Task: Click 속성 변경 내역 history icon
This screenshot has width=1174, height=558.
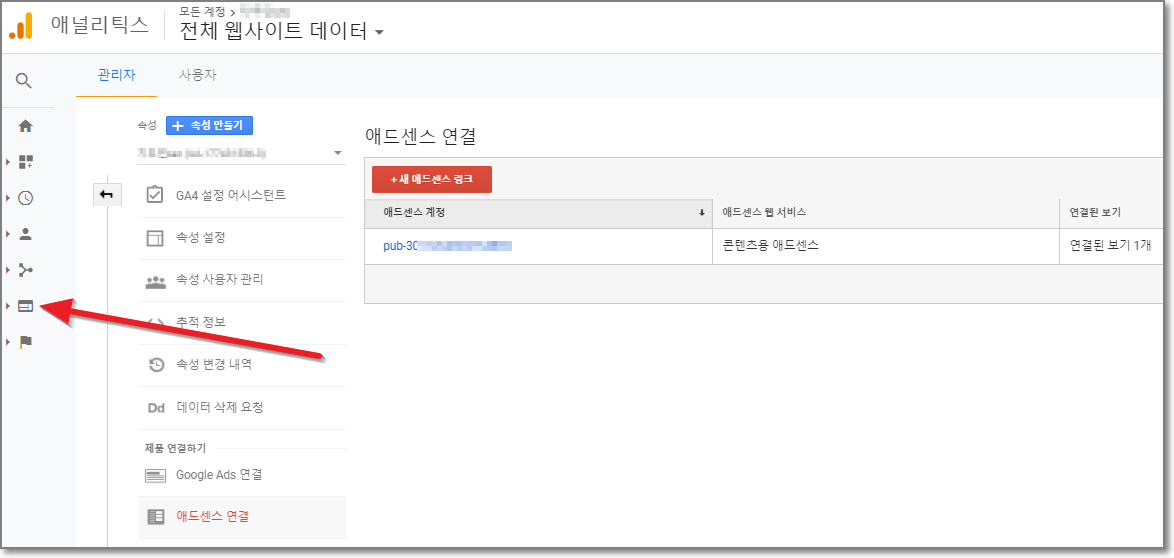Action: [x=156, y=365]
